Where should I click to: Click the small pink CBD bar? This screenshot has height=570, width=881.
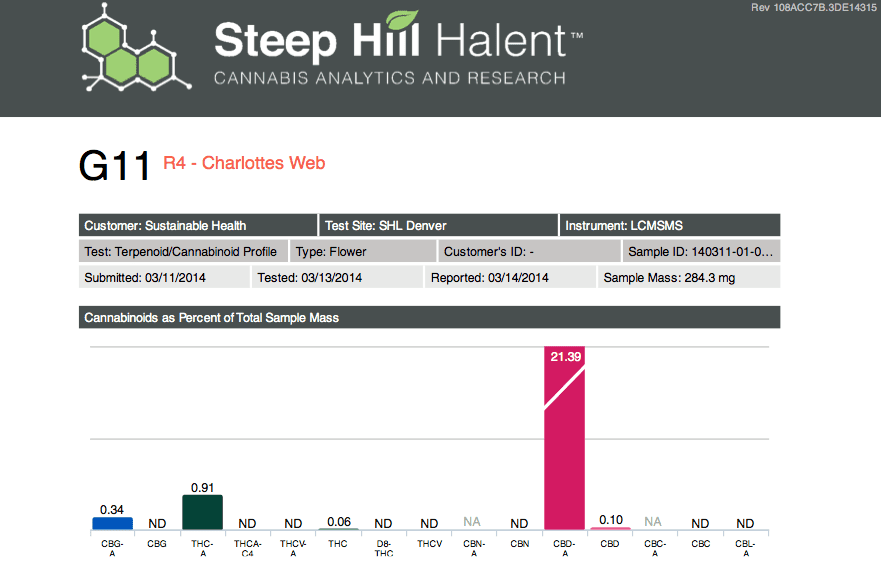(x=610, y=528)
